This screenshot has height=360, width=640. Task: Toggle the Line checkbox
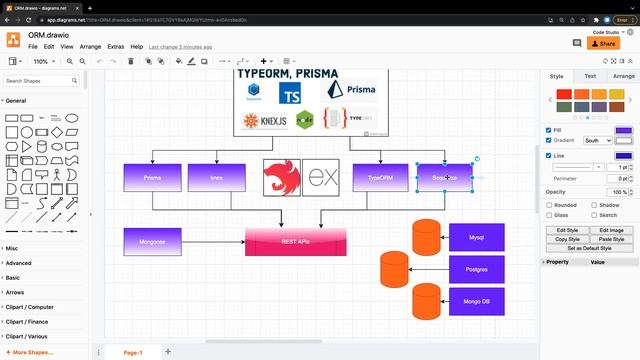pyautogui.click(x=549, y=156)
